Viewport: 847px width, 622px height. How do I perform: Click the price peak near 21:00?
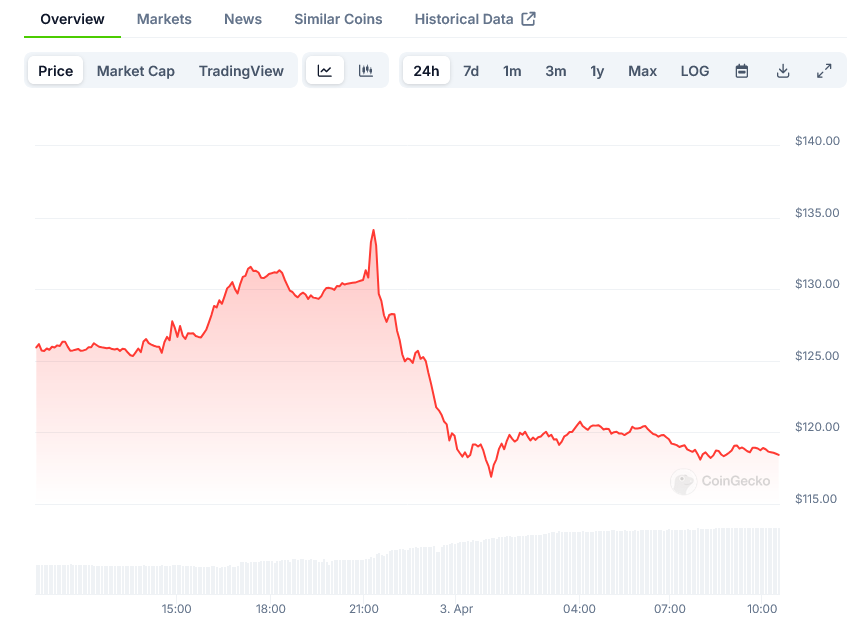click(x=373, y=231)
